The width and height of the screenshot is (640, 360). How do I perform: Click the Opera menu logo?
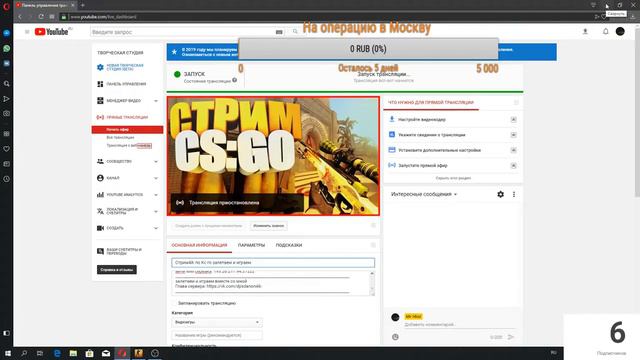[6, 6]
